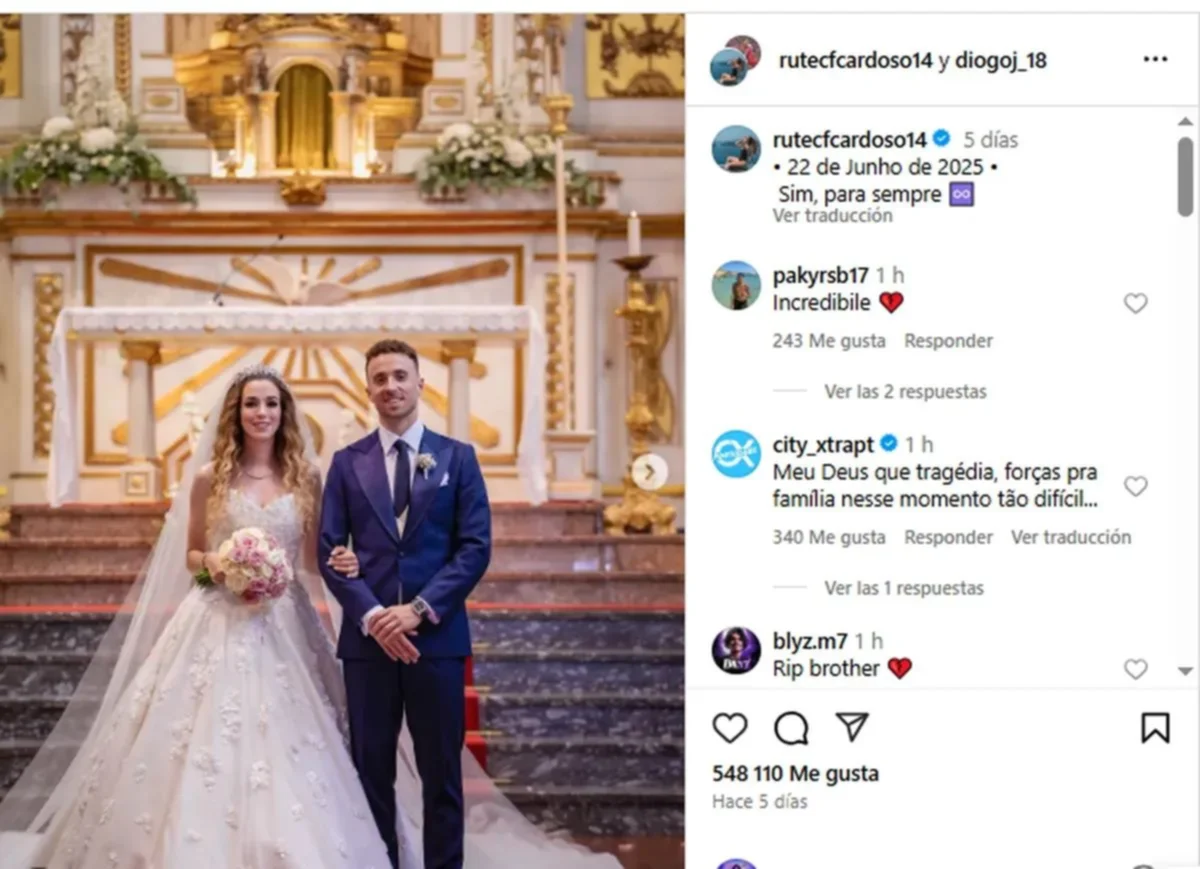Like blyz.m7's comment heart

point(1135,669)
